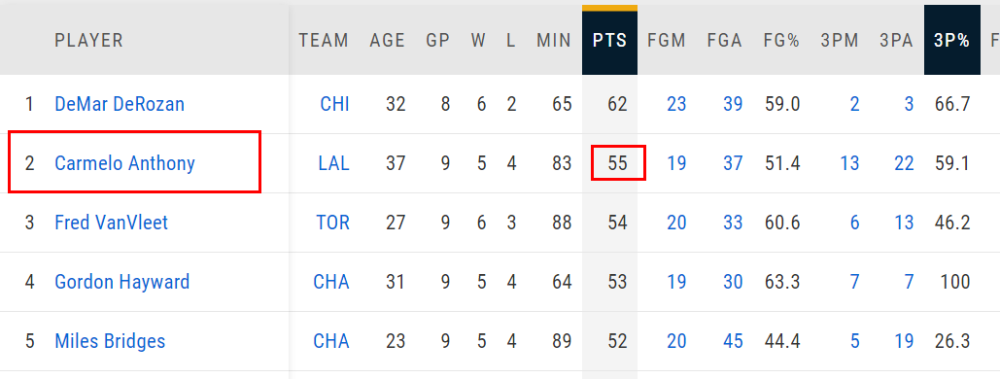The height and width of the screenshot is (379, 1000).
Task: Sort by the 3PA column header
Action: point(897,41)
